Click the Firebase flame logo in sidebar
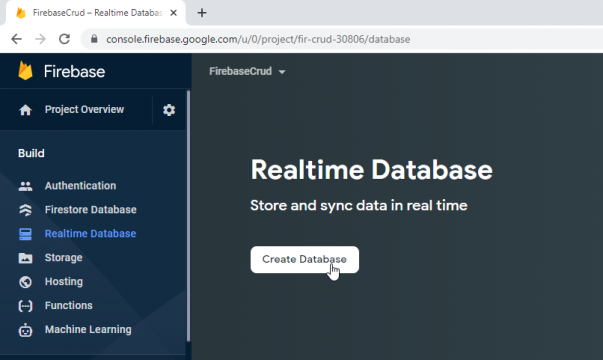 25,71
